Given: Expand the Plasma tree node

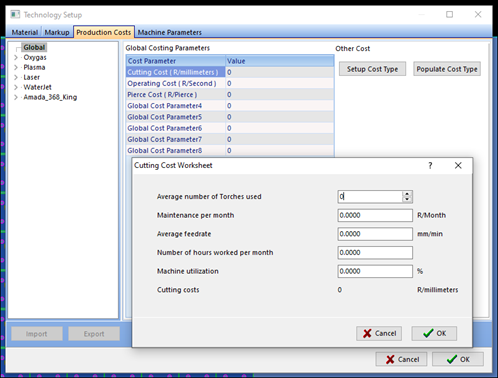Looking at the screenshot, I should coord(16,67).
